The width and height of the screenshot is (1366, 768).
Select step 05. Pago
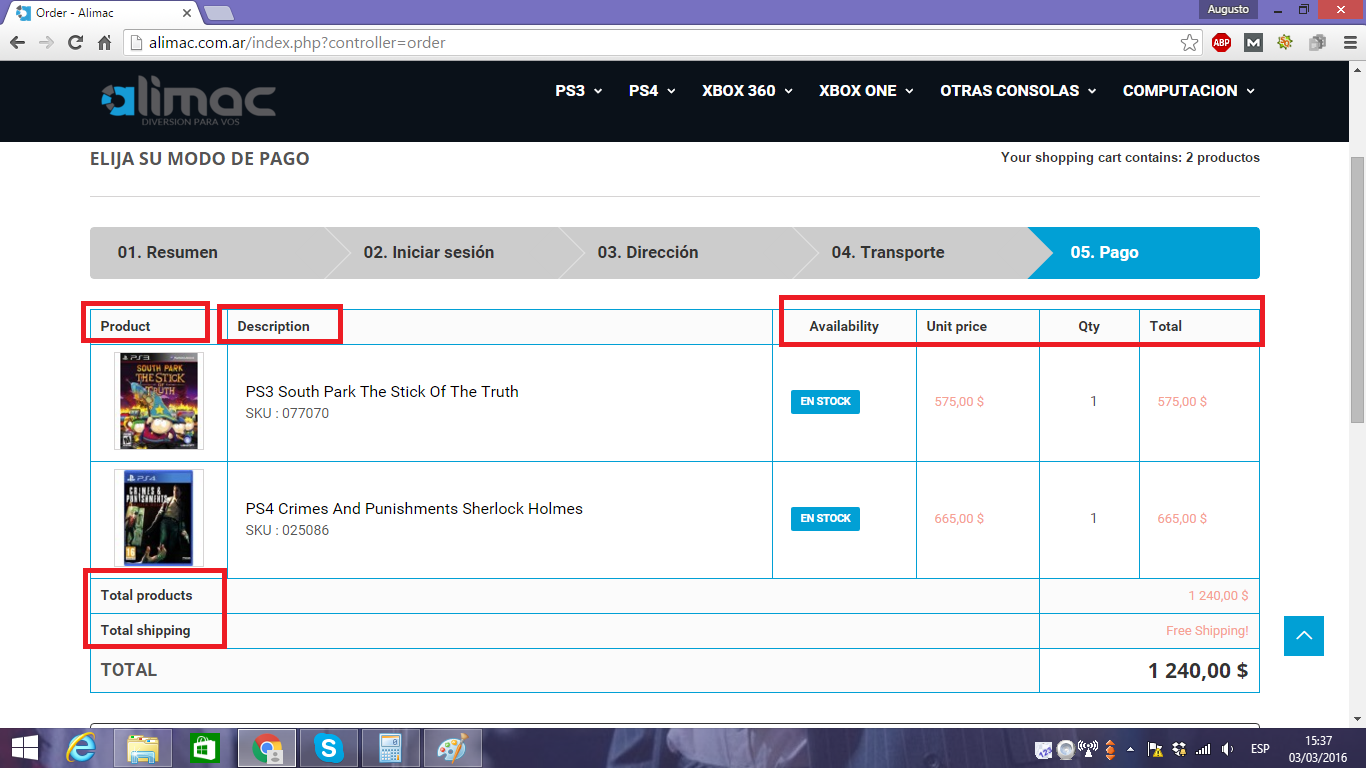[1144, 253]
